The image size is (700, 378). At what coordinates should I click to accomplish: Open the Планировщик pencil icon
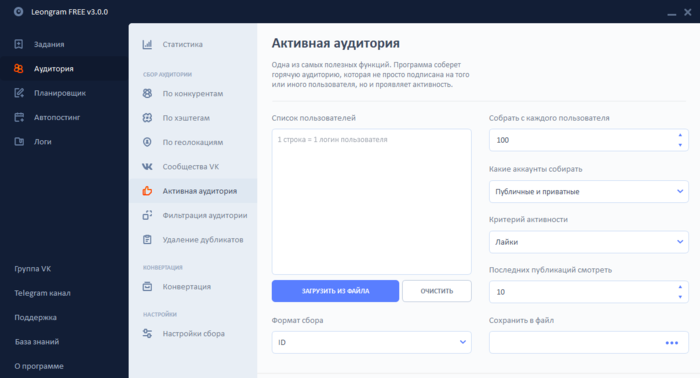click(x=19, y=93)
